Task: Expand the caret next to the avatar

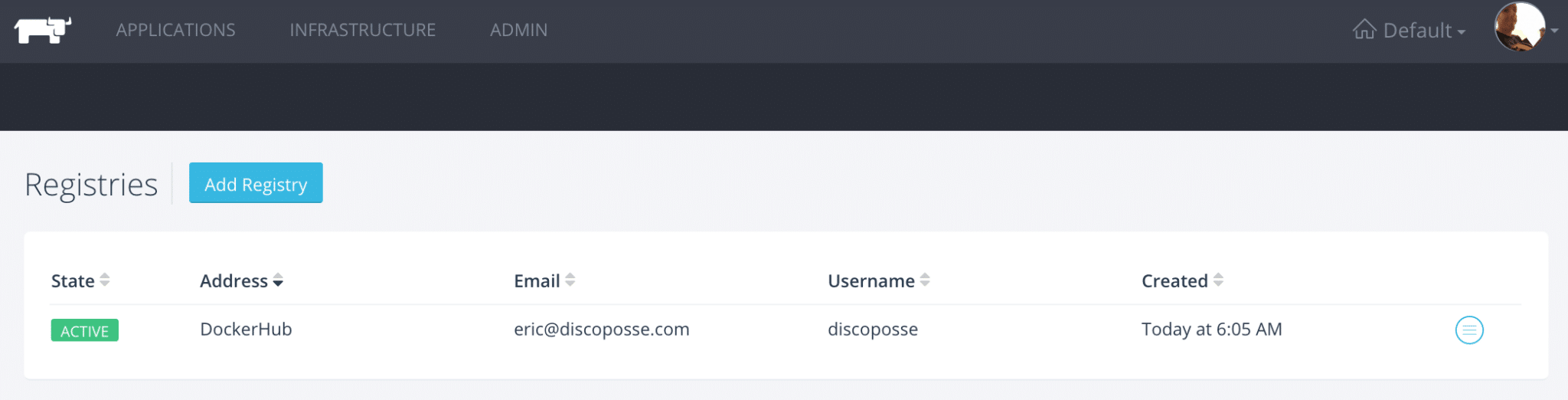Action: click(1554, 31)
